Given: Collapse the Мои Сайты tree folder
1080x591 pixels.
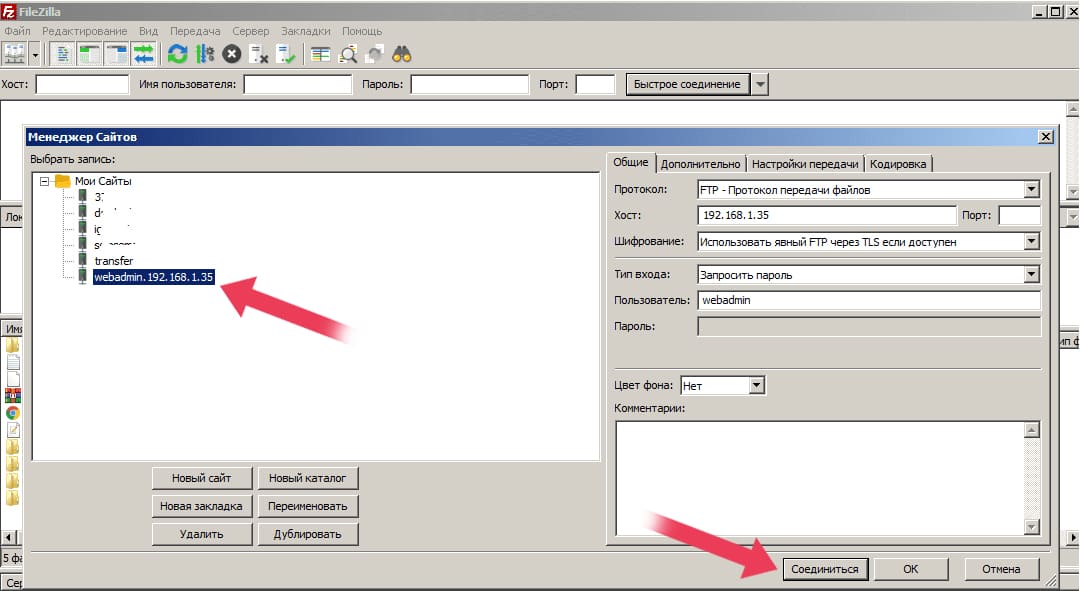Looking at the screenshot, I should [44, 181].
